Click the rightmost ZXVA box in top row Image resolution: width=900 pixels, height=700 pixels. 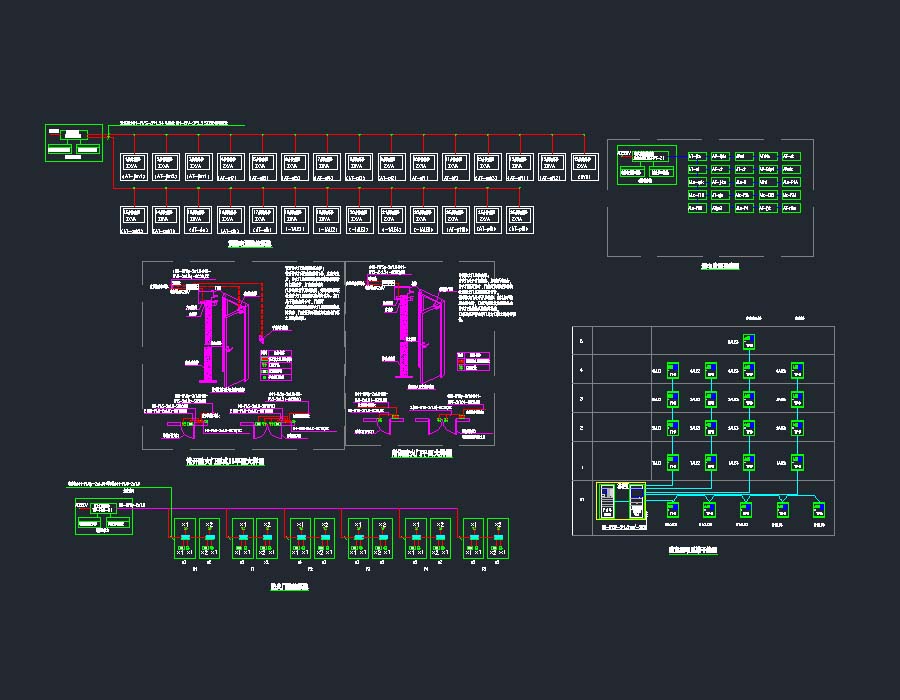(584, 166)
